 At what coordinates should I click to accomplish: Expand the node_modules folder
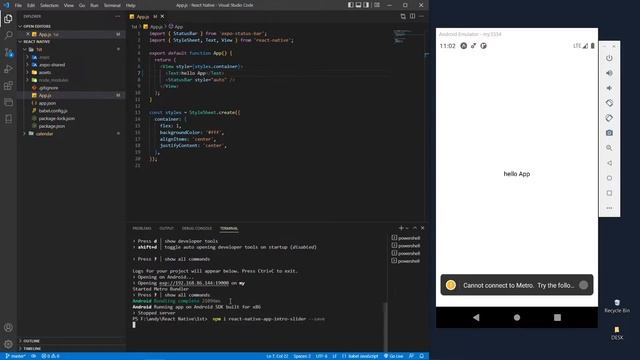click(x=28, y=80)
